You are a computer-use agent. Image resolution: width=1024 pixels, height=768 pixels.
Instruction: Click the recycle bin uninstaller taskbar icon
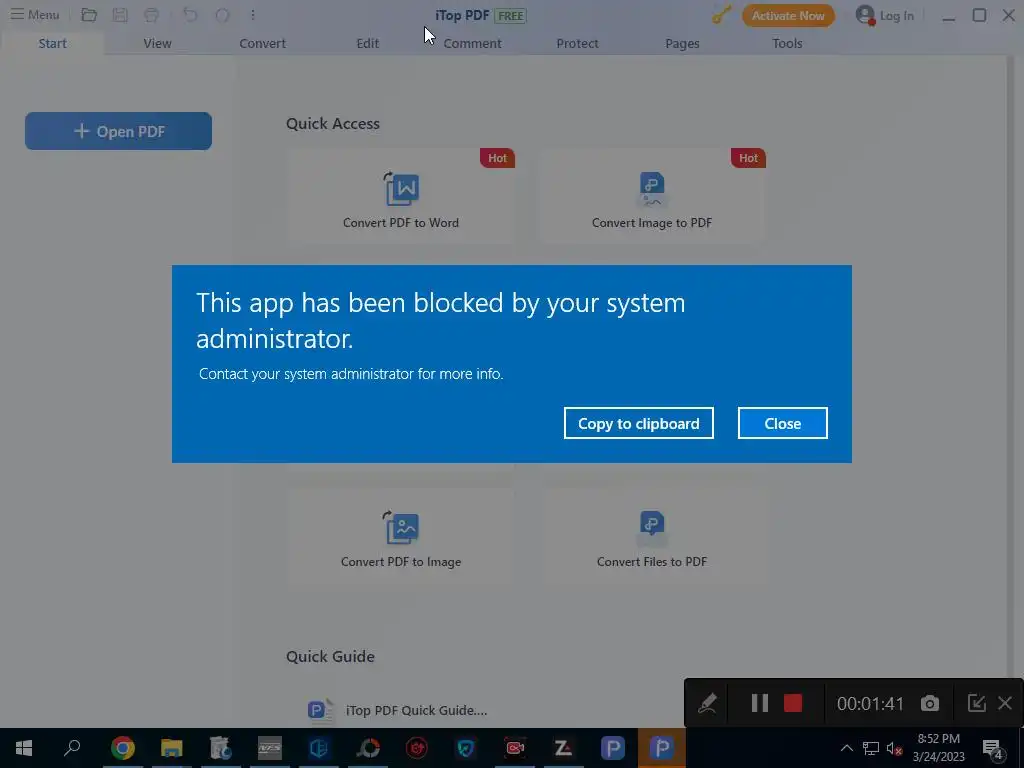(x=221, y=748)
